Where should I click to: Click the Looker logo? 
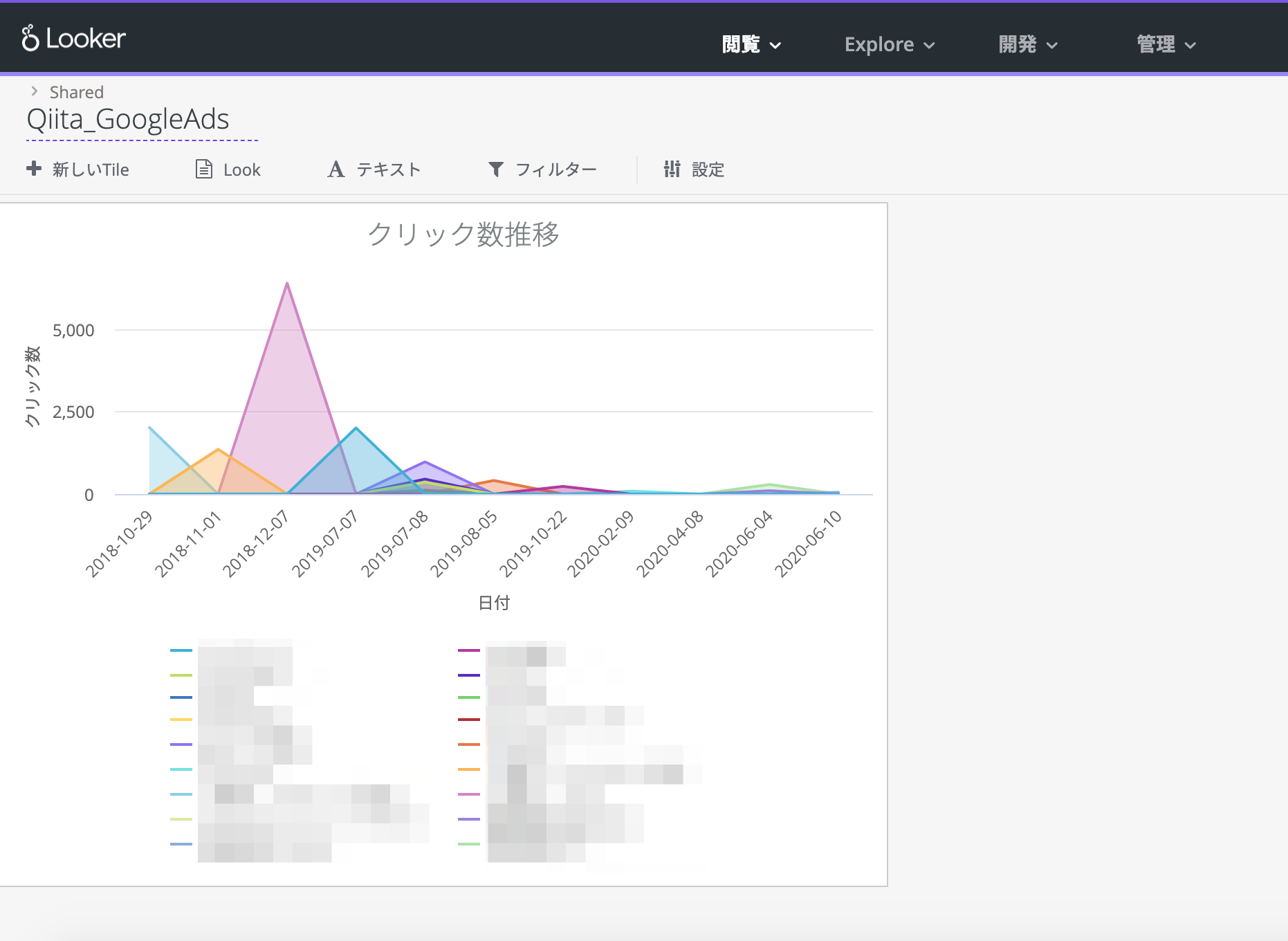[x=73, y=38]
